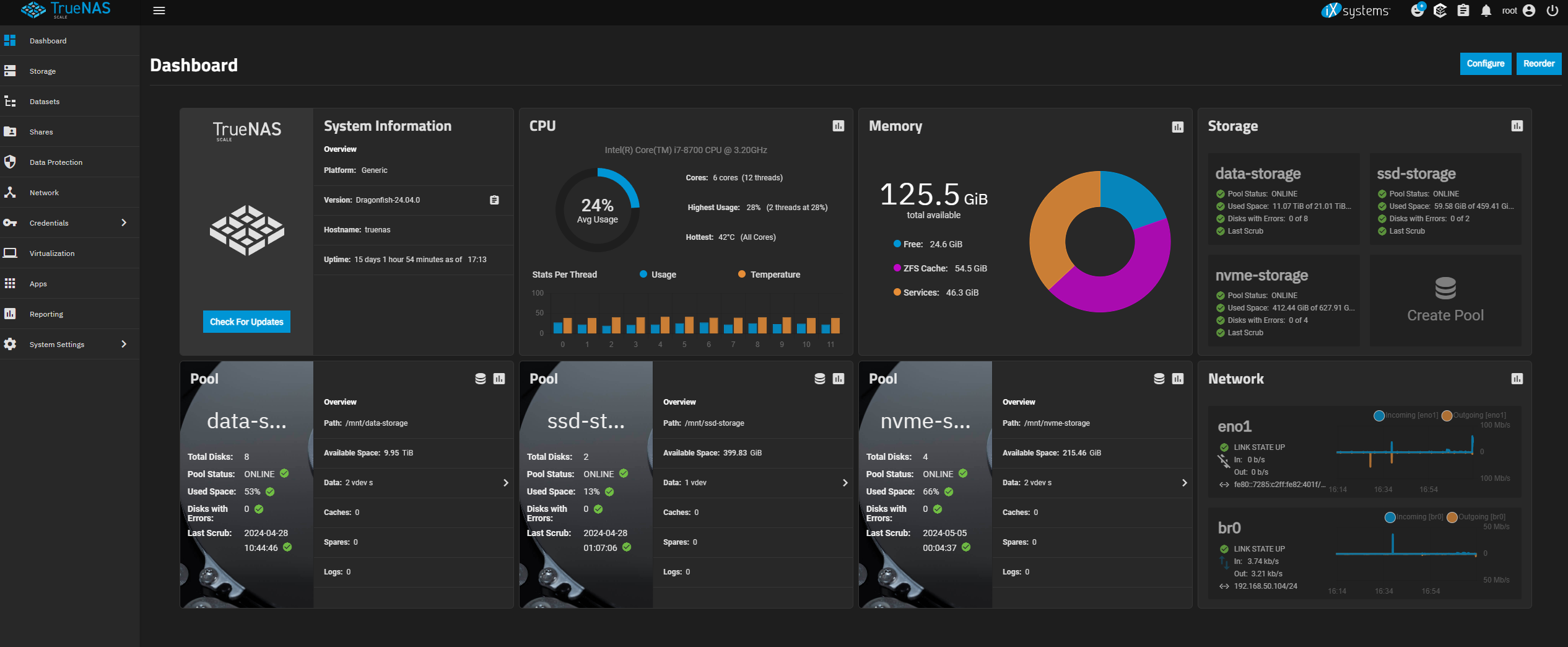This screenshot has height=647, width=1568.
Task: Click the Check For Updates button
Action: (x=246, y=322)
